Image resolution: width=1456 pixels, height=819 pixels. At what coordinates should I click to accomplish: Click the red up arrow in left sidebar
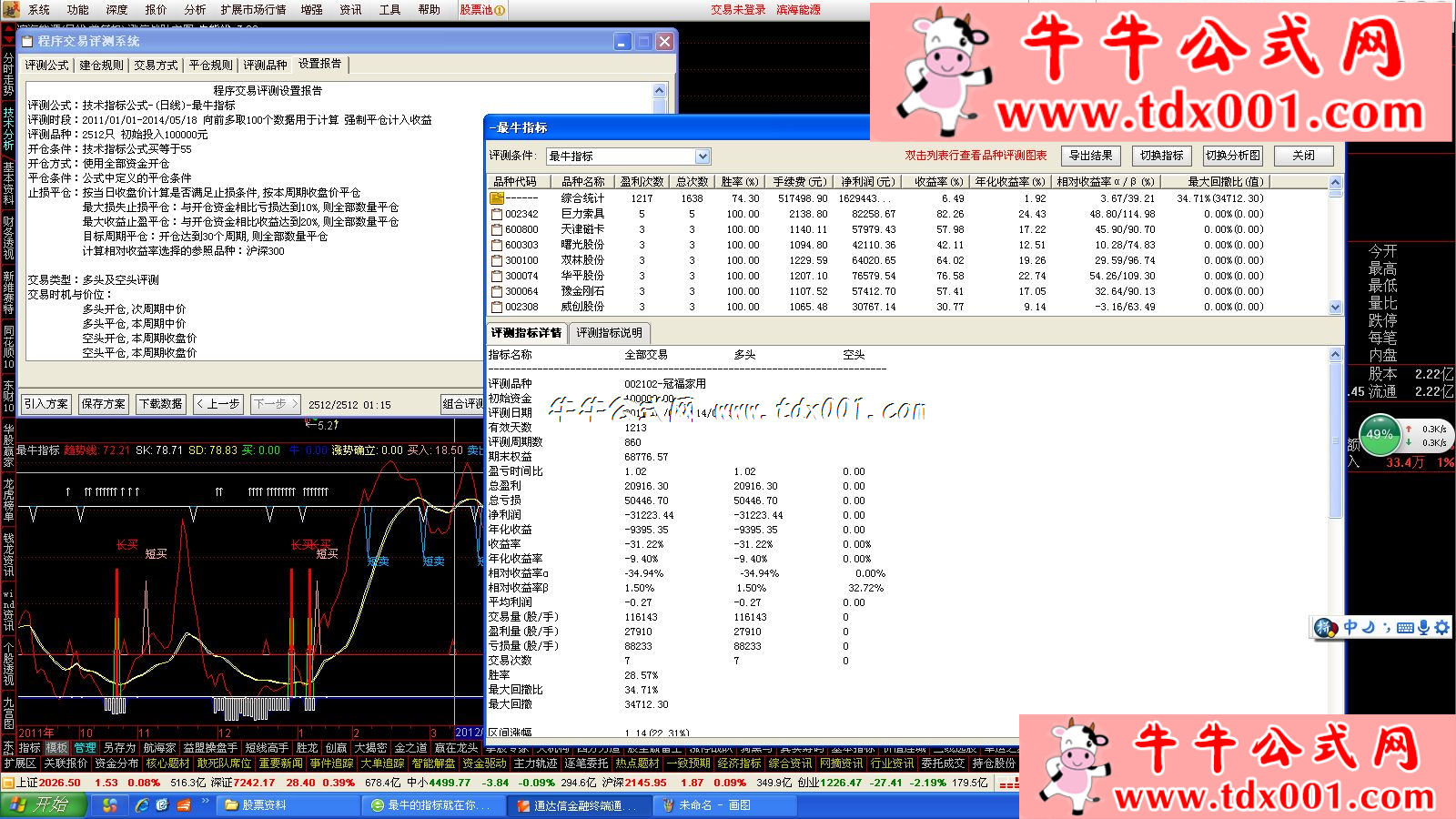(8, 29)
